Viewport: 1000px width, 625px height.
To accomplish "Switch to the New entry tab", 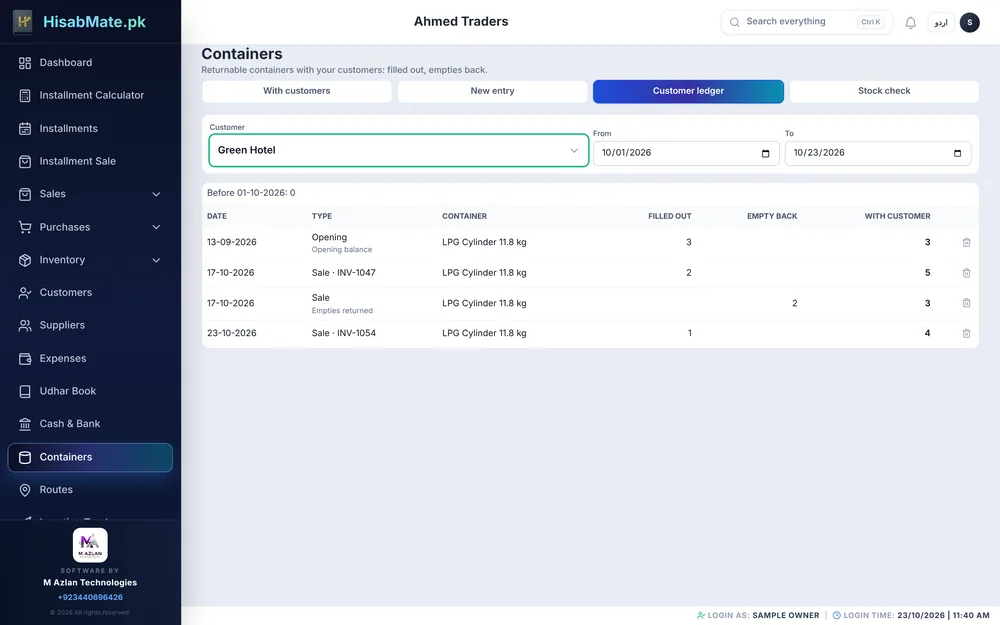I will pos(492,91).
